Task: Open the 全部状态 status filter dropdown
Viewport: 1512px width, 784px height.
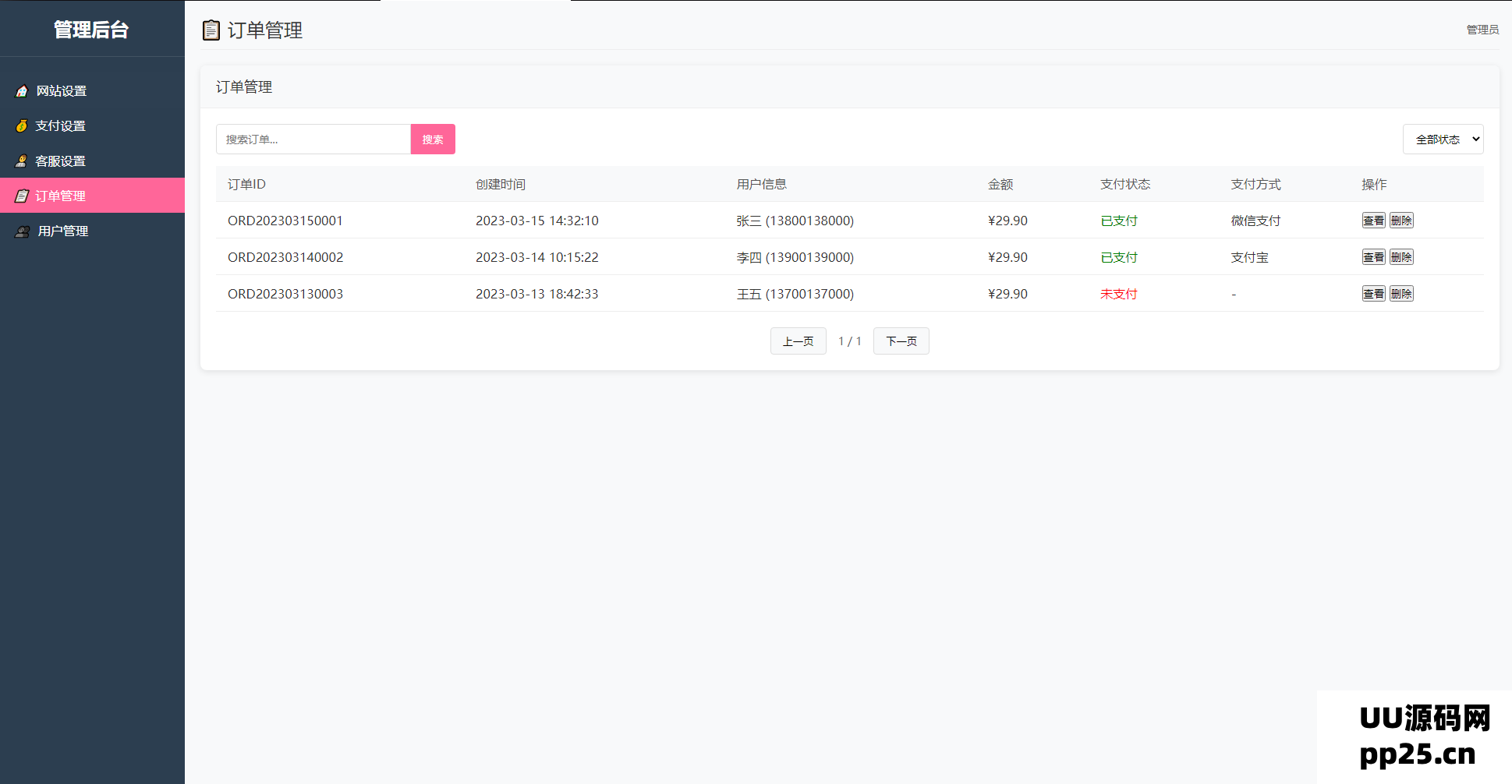Action: click(x=1443, y=139)
